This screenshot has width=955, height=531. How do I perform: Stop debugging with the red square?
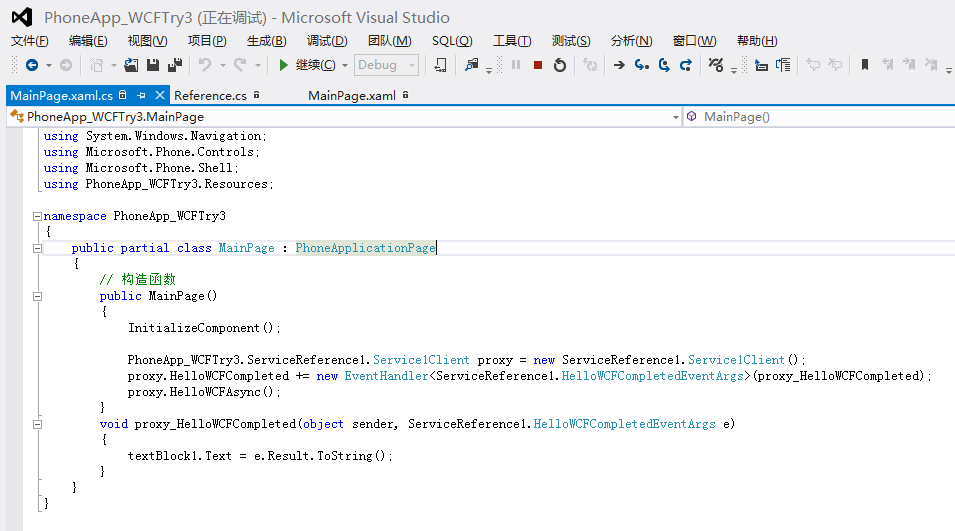pos(538,65)
